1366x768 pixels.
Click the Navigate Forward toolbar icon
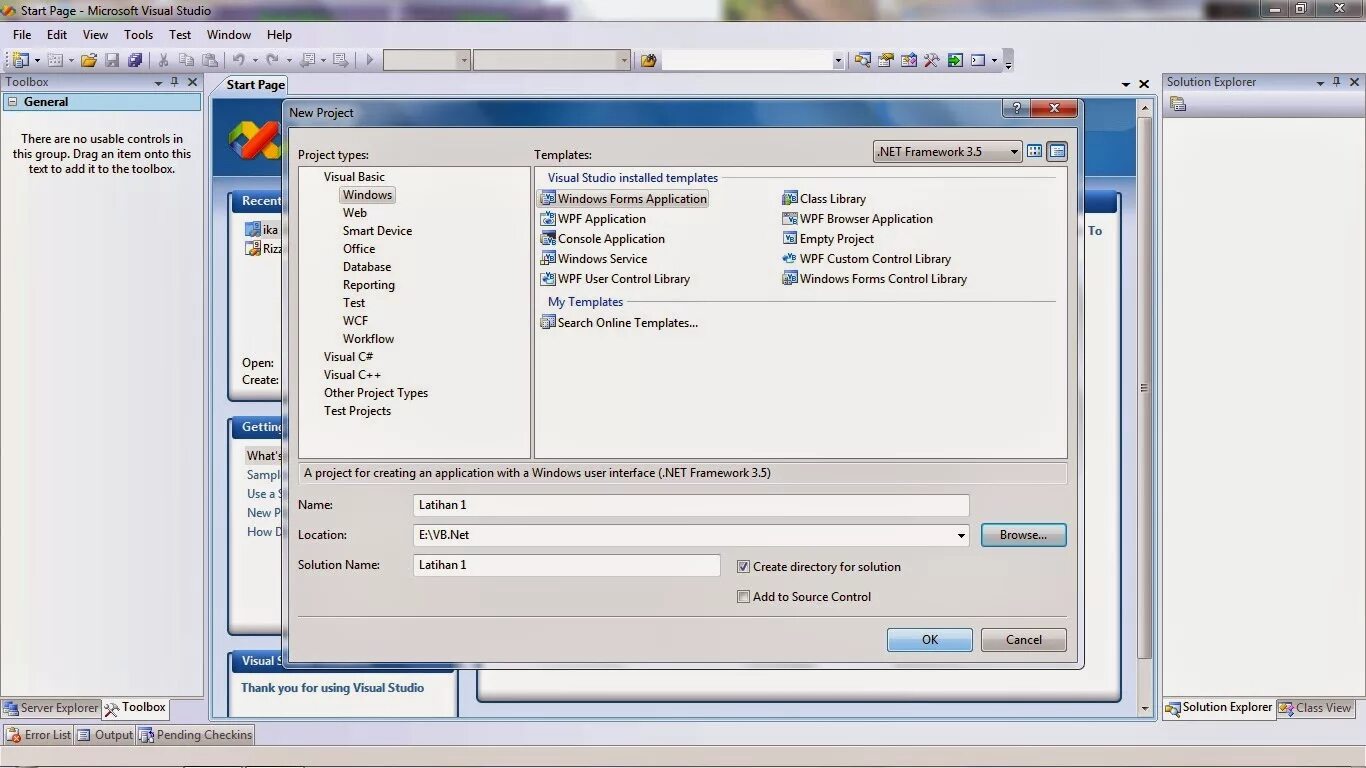[x=340, y=60]
